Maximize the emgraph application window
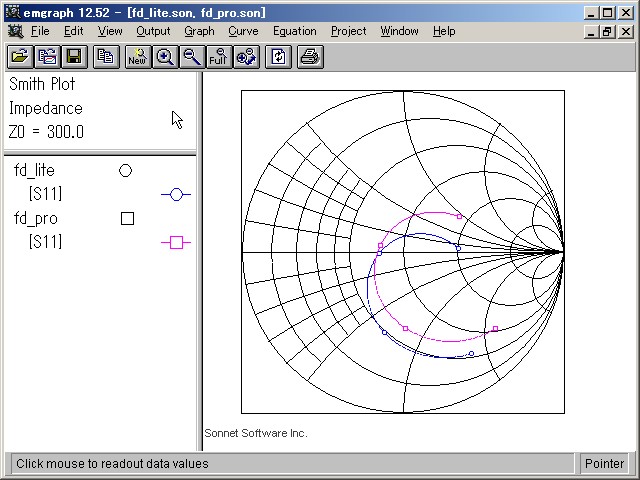Image resolution: width=640 pixels, height=480 pixels. (607, 13)
